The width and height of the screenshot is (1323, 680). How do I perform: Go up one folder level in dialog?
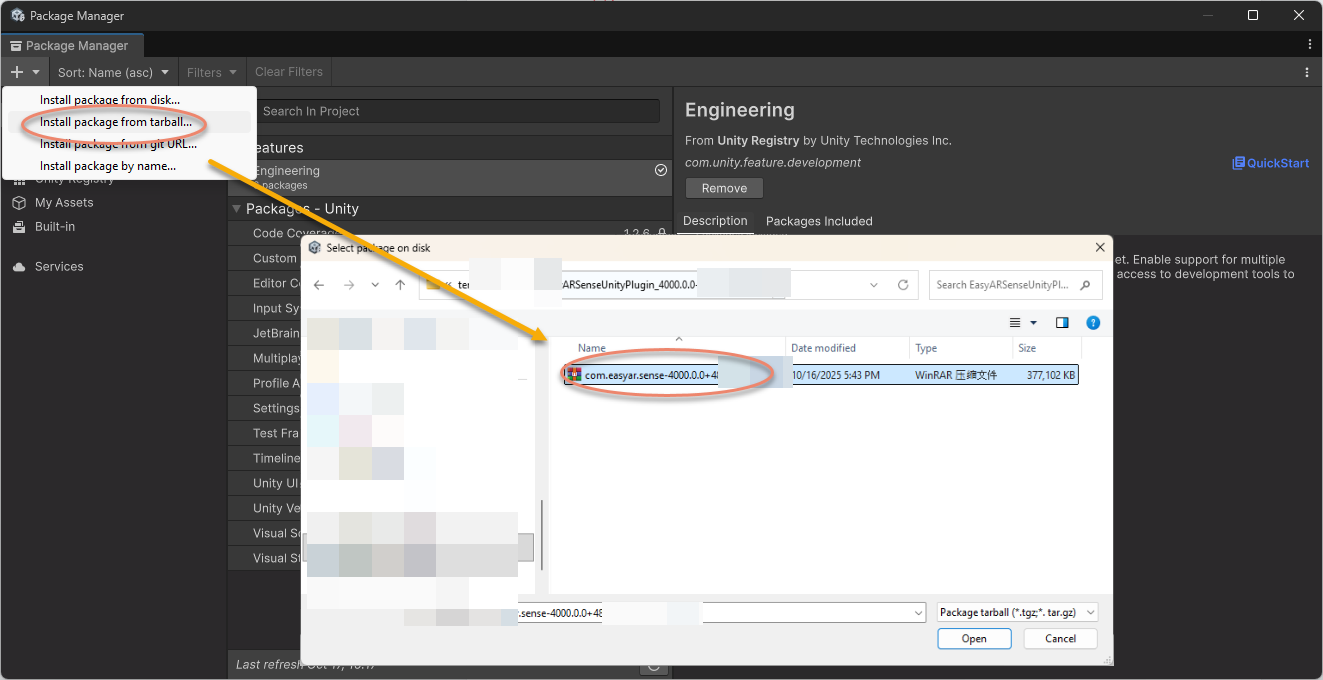point(400,285)
